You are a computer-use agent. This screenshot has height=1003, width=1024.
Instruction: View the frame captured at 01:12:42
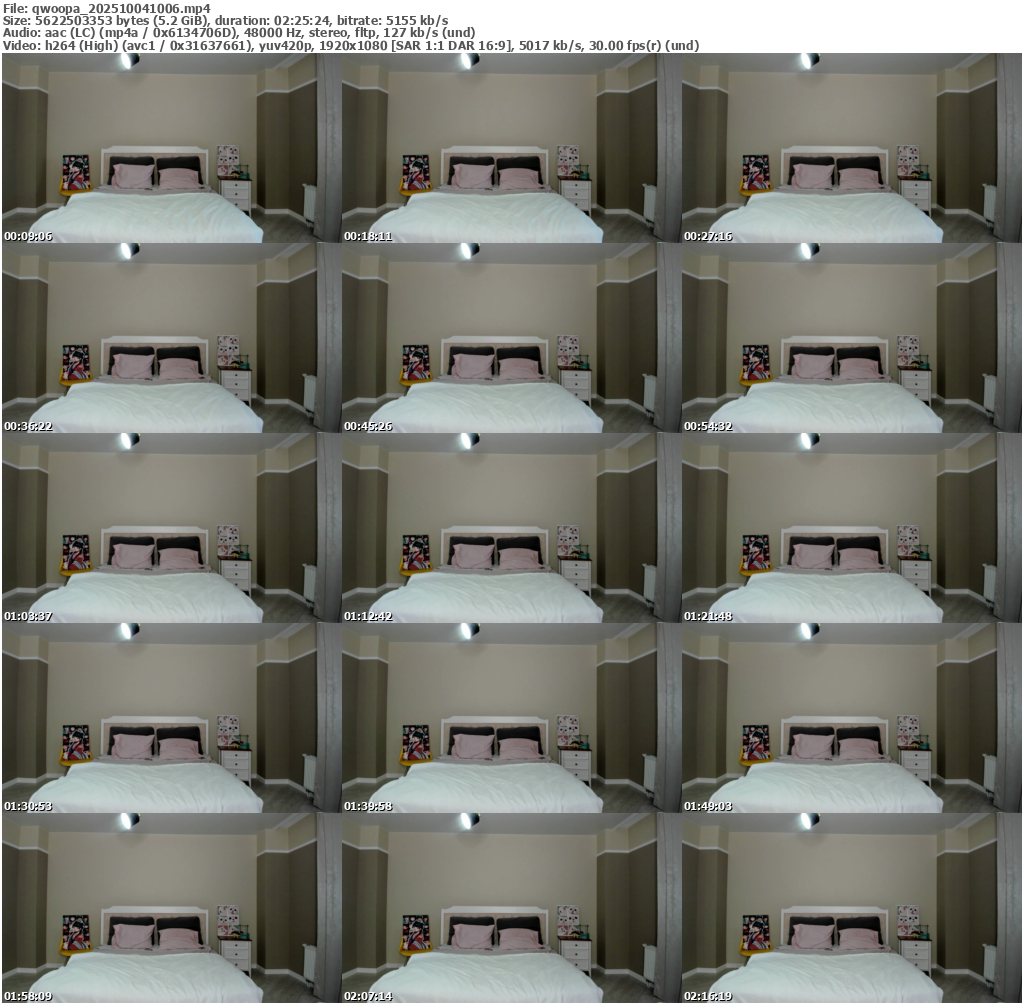click(x=511, y=528)
